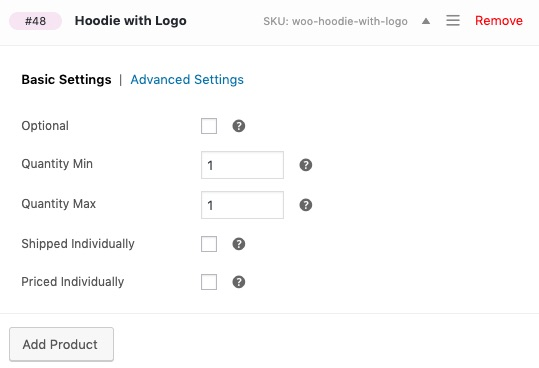The width and height of the screenshot is (539, 368).
Task: Open Priced Individually help tooltip
Action: pos(239,282)
